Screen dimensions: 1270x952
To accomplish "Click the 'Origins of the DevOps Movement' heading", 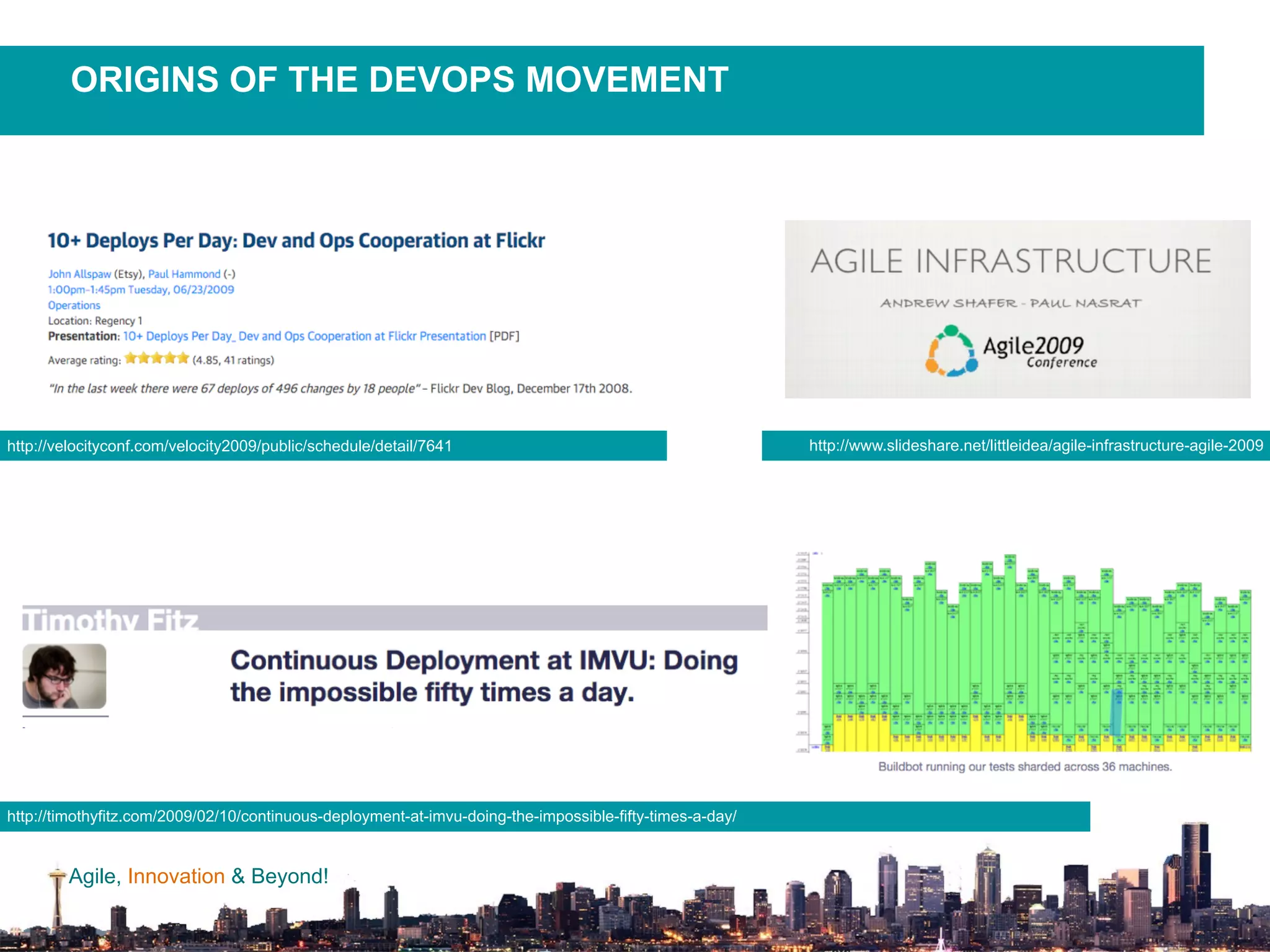I will (x=399, y=80).
